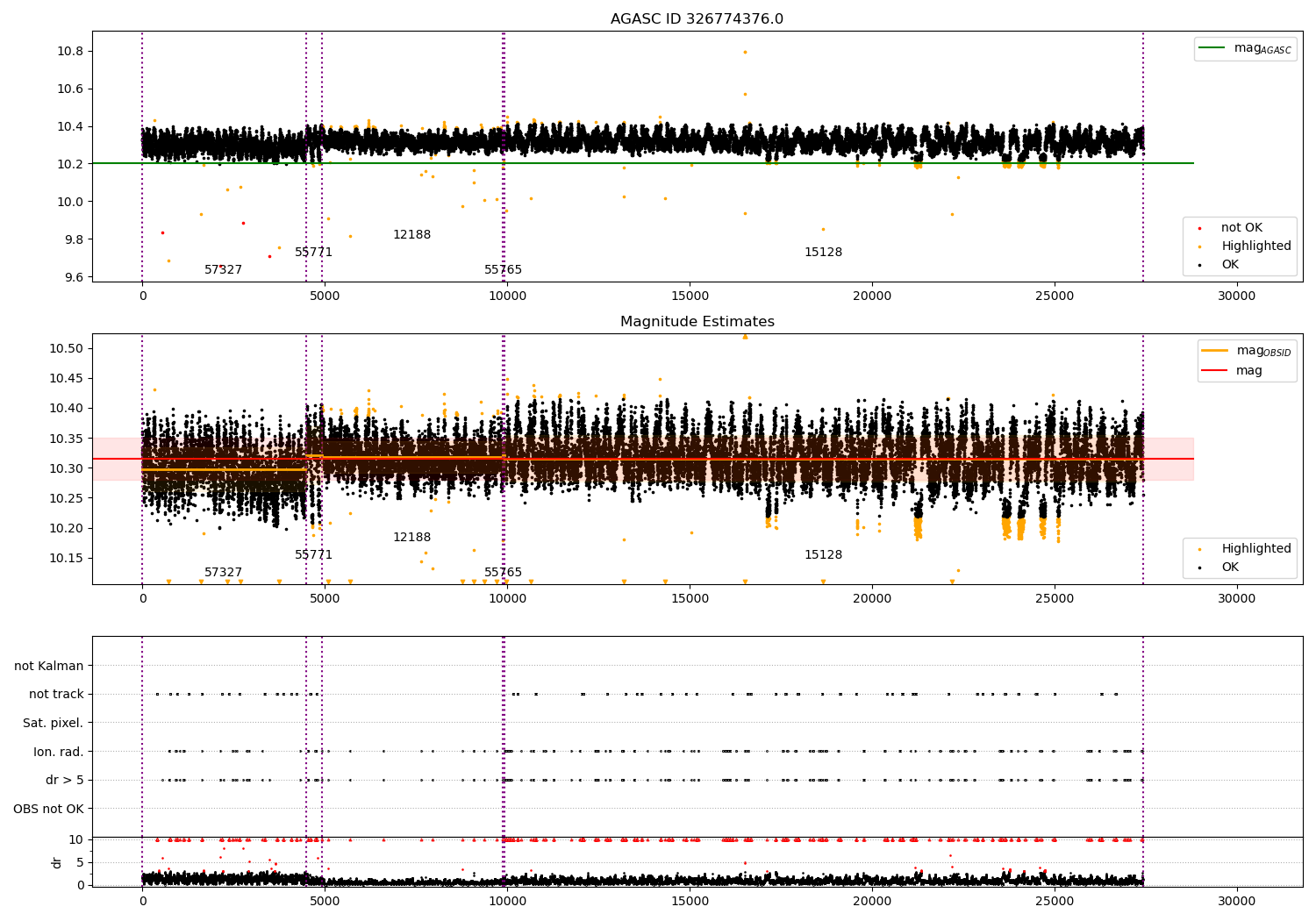Click the red "mag" legend entry
The image size is (1316, 921).
pos(1248,370)
